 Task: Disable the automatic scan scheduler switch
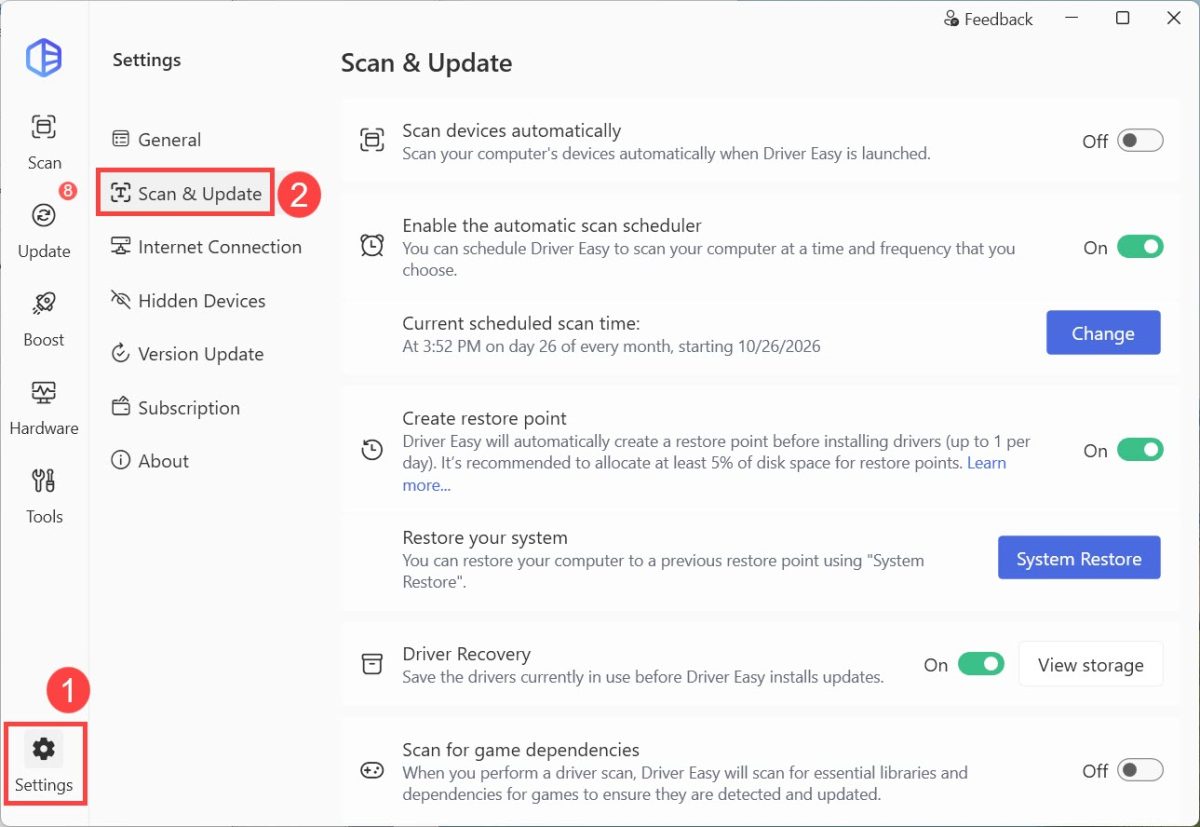[x=1140, y=247]
